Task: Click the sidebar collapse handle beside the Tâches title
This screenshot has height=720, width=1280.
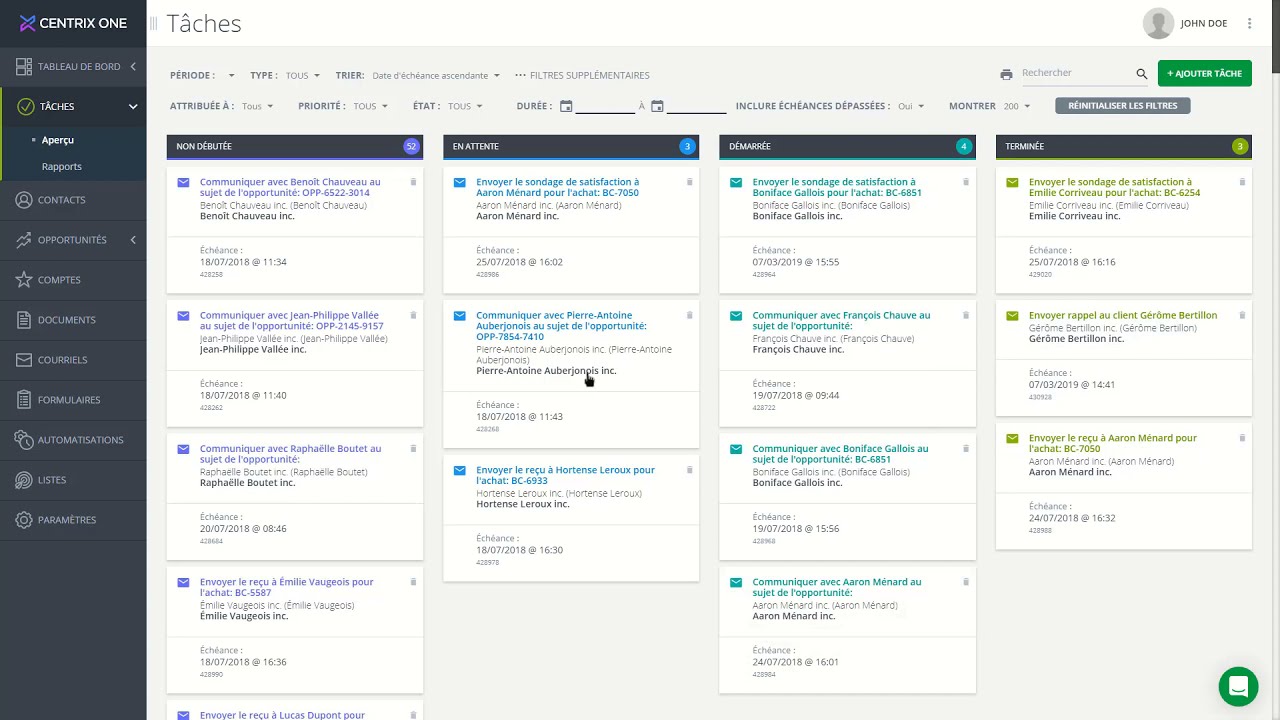Action: coord(154,23)
